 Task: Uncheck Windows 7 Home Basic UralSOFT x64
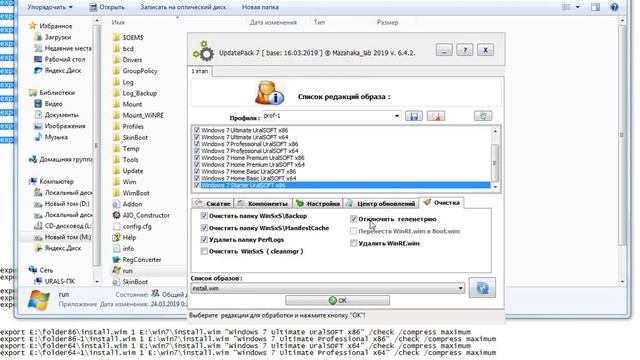coord(197,178)
